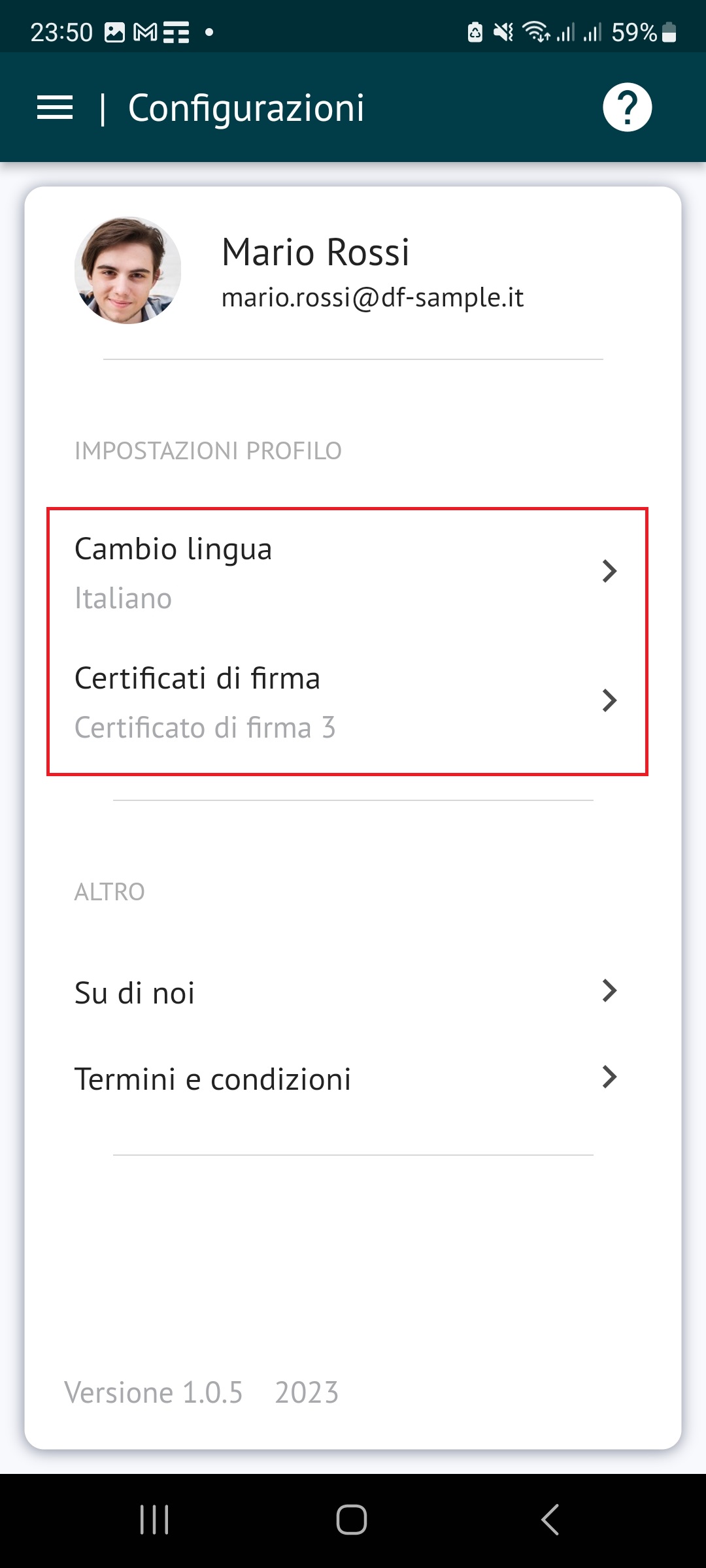The width and height of the screenshot is (706, 1568).
Task: Expand the Termini e condizioni chevron
Action: point(609,1077)
